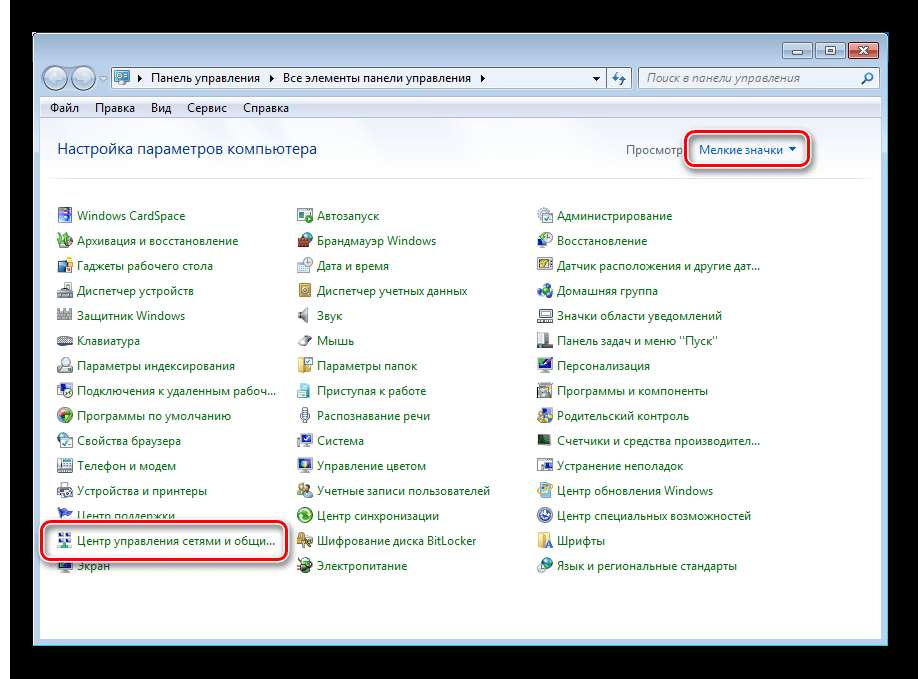
Task: Click the Автозапуск icon
Action: tap(305, 216)
